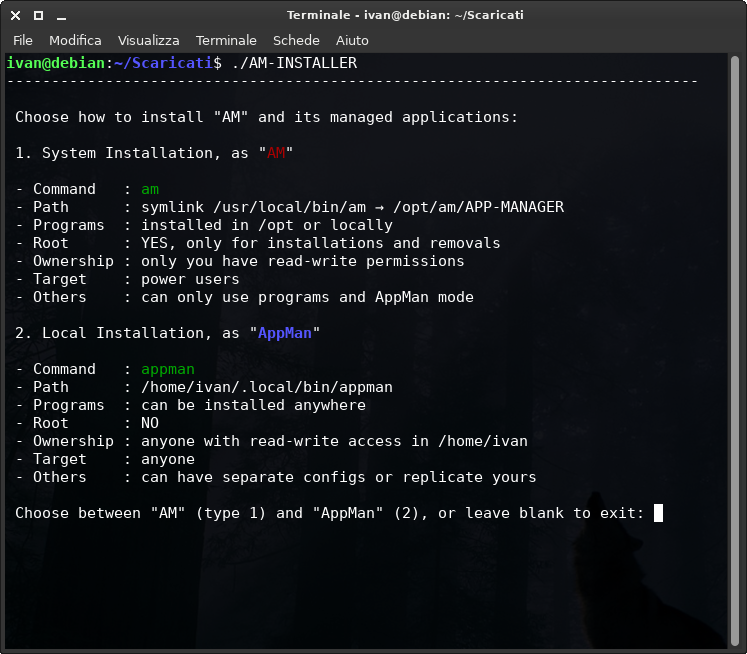
Task: Click the red "AM" label
Action: [x=276, y=153]
